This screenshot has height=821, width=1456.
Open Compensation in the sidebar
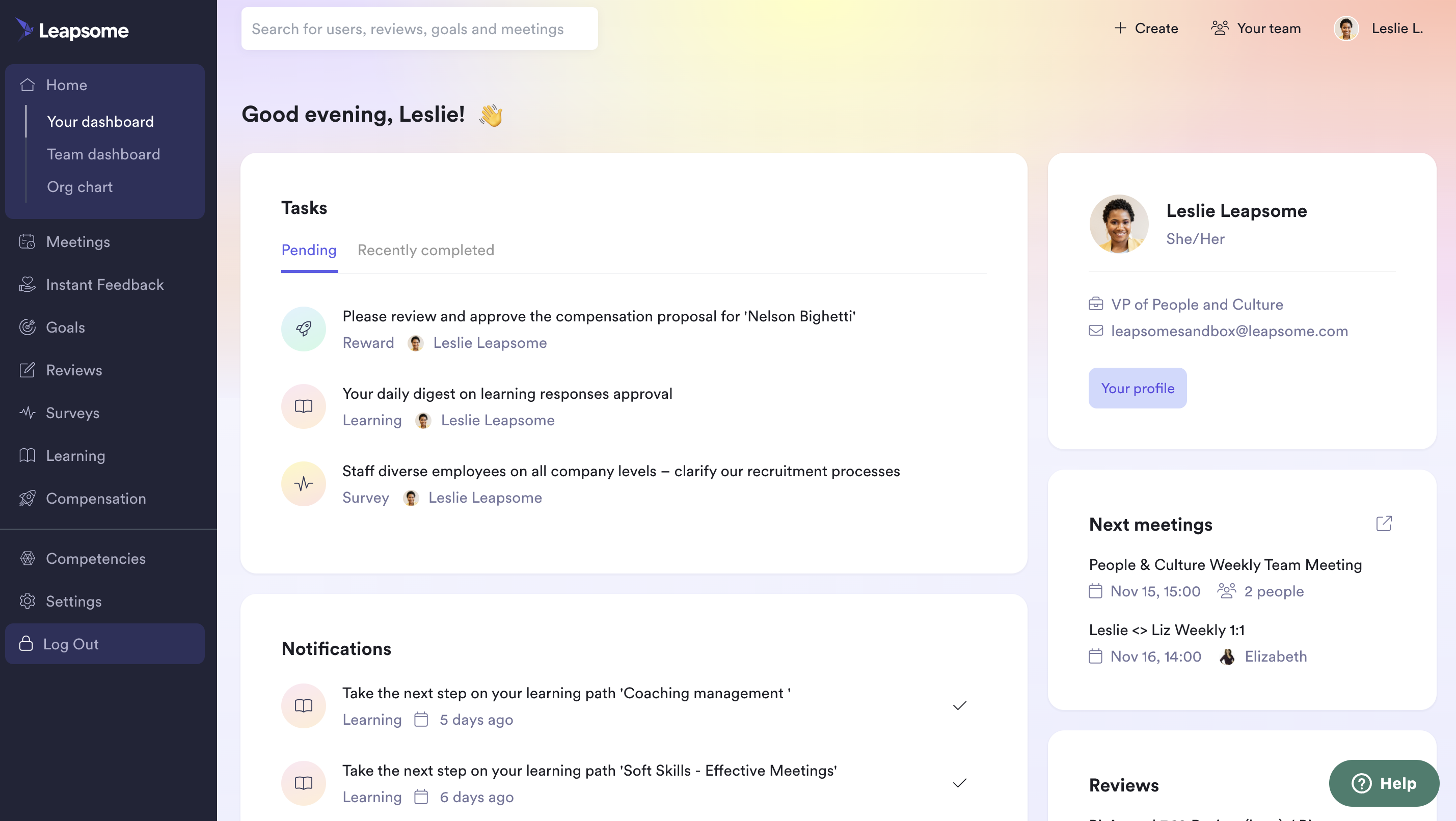click(x=96, y=499)
